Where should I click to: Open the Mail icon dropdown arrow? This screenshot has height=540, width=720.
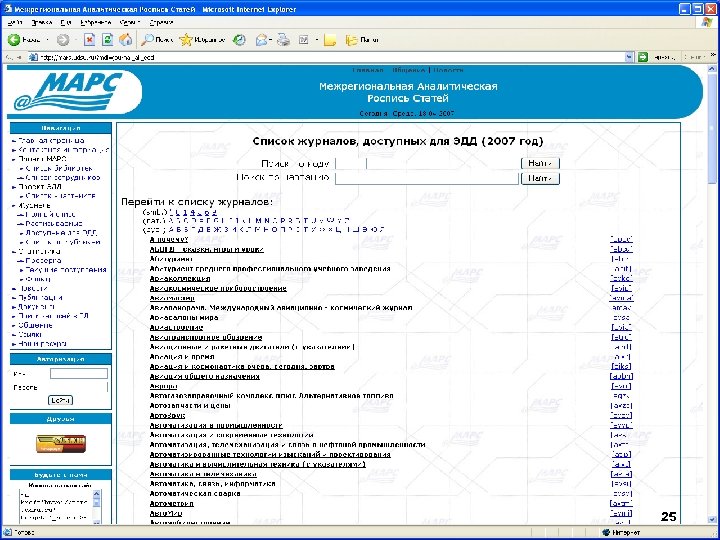[x=271, y=40]
